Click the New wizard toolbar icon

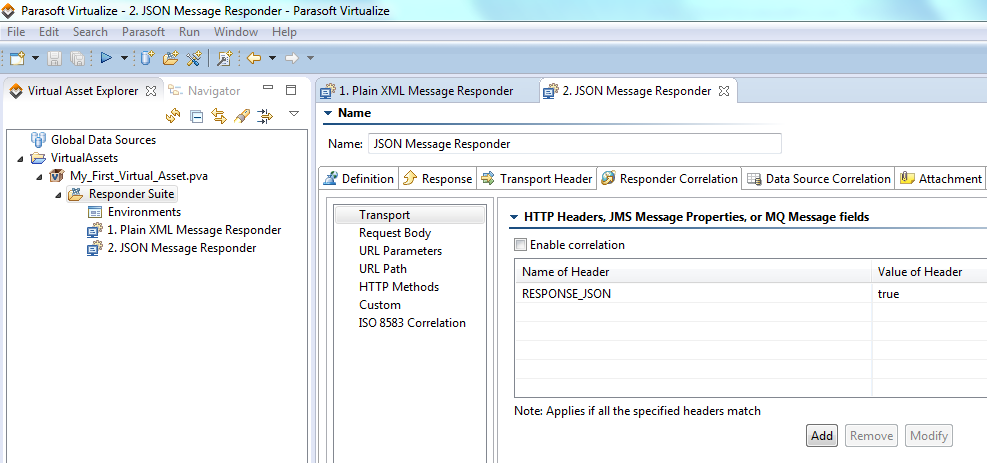tap(17, 59)
